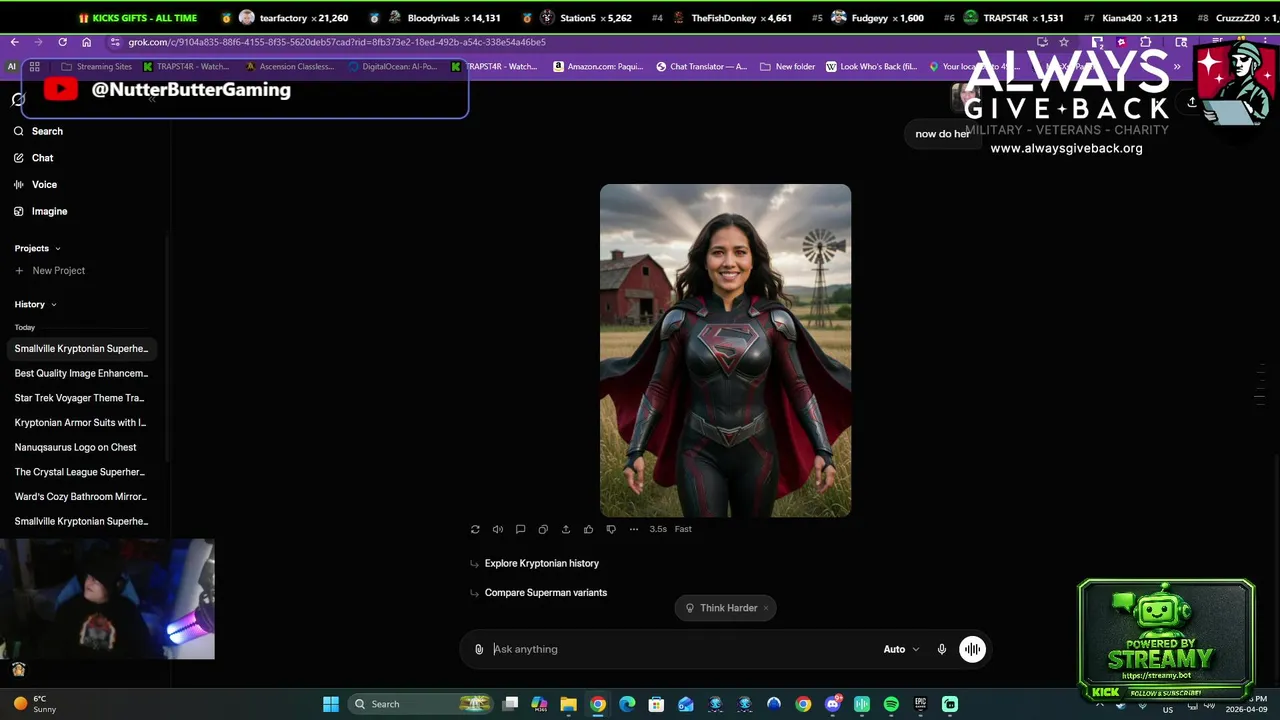
Task: Open Star Trek Voyager Theme Tra... chat
Action: tap(81, 398)
